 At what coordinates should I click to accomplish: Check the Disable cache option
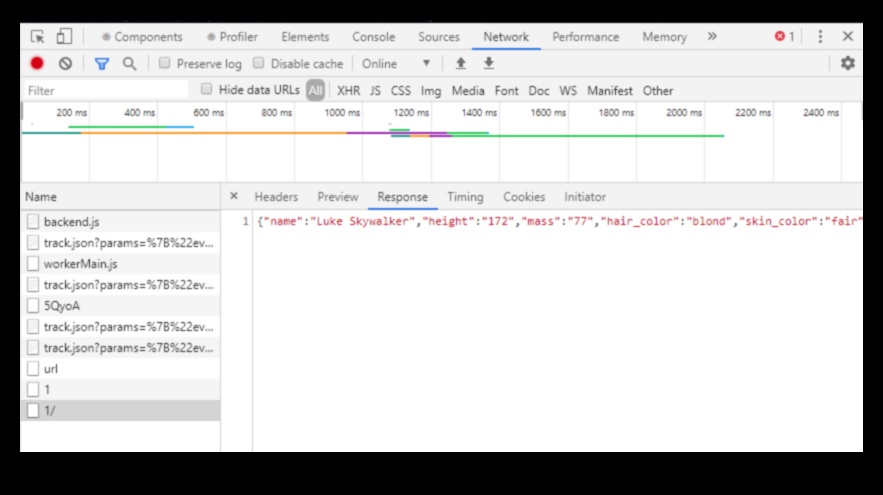259,63
